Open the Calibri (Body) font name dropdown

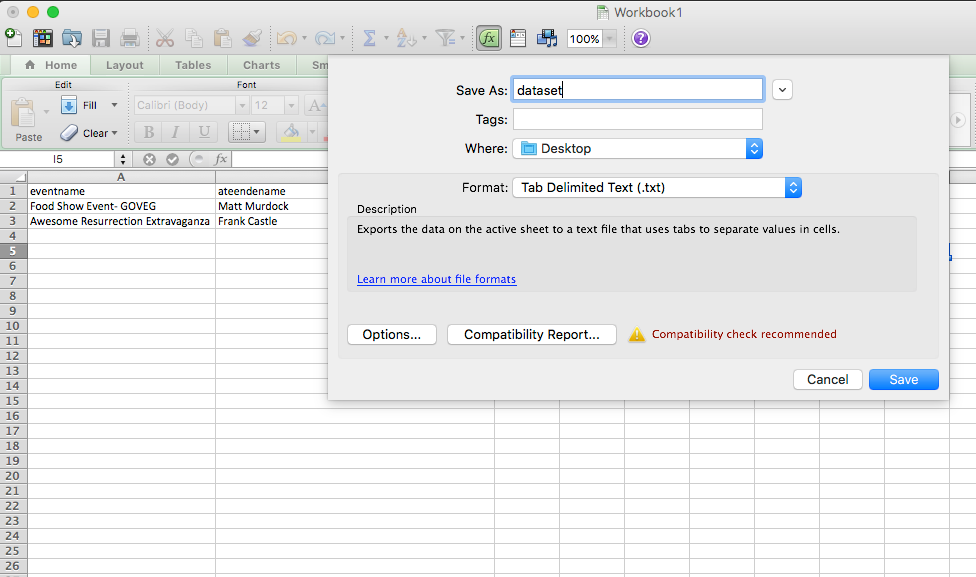(242, 105)
